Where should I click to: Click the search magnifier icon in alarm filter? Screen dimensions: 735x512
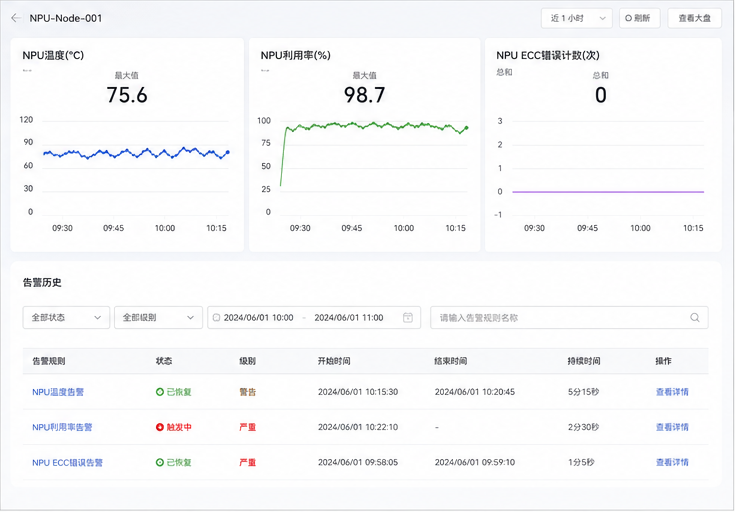pos(695,318)
